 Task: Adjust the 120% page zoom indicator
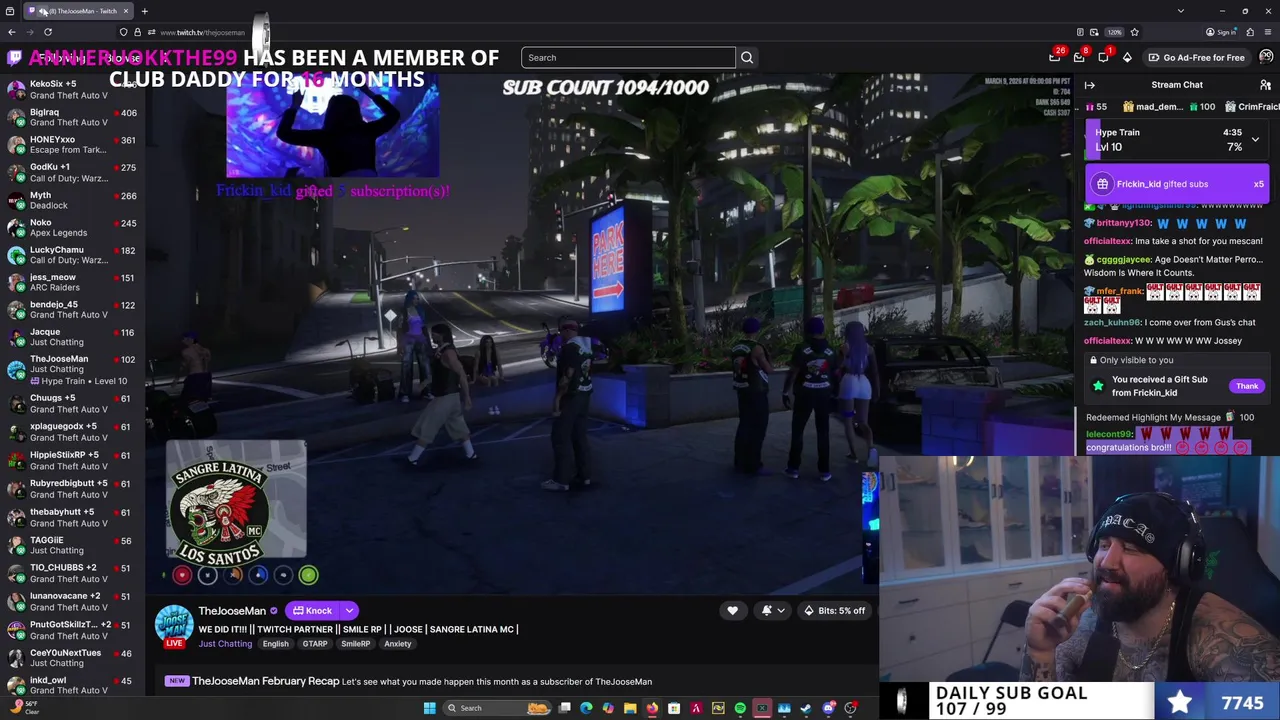click(1114, 32)
